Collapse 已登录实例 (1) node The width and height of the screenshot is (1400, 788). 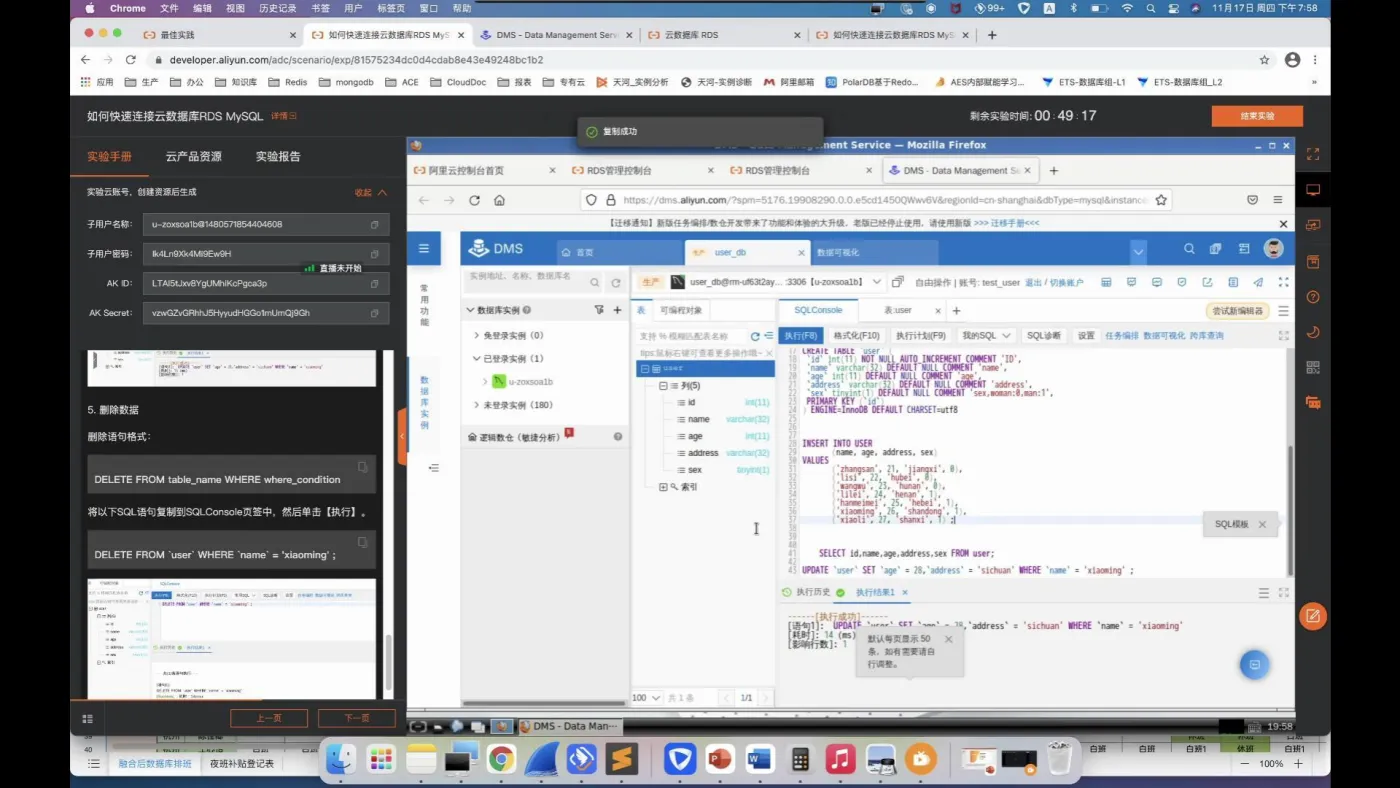coord(477,358)
